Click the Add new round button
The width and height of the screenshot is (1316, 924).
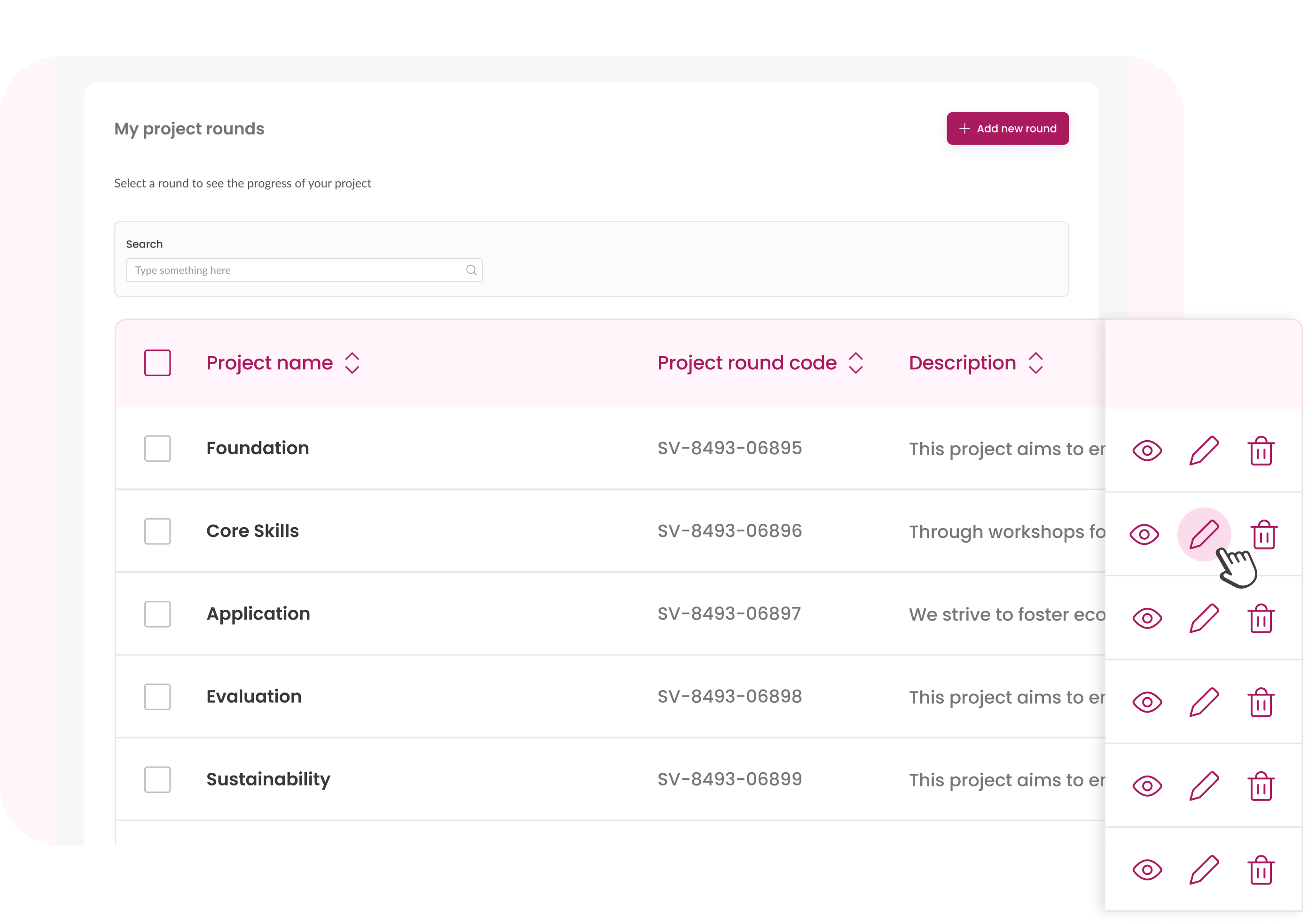pyautogui.click(x=1007, y=128)
